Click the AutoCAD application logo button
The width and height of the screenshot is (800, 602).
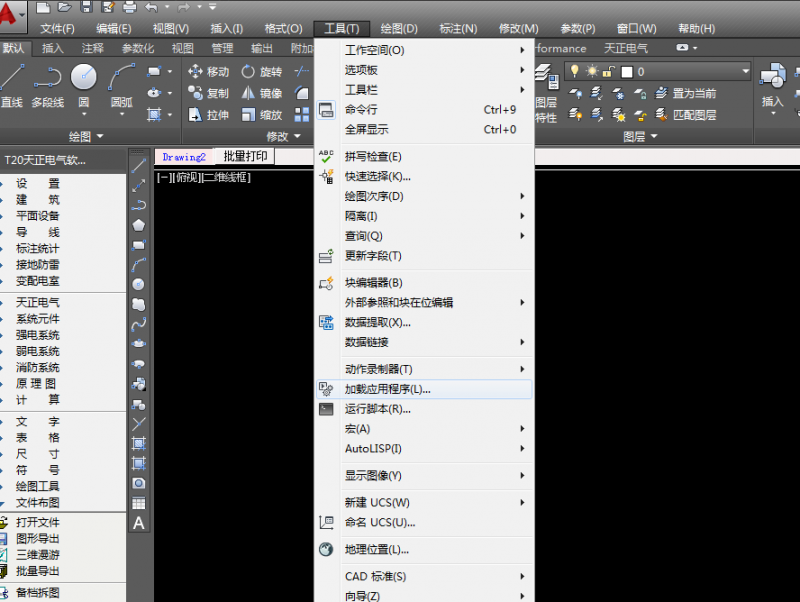pos(11,13)
